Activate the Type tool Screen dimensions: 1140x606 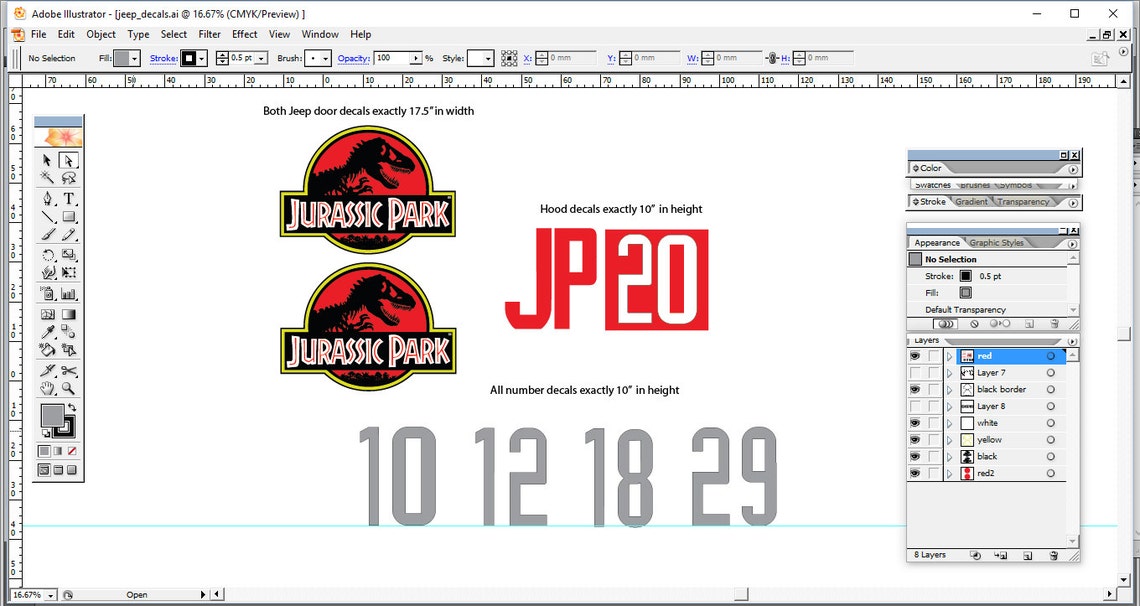pos(68,199)
